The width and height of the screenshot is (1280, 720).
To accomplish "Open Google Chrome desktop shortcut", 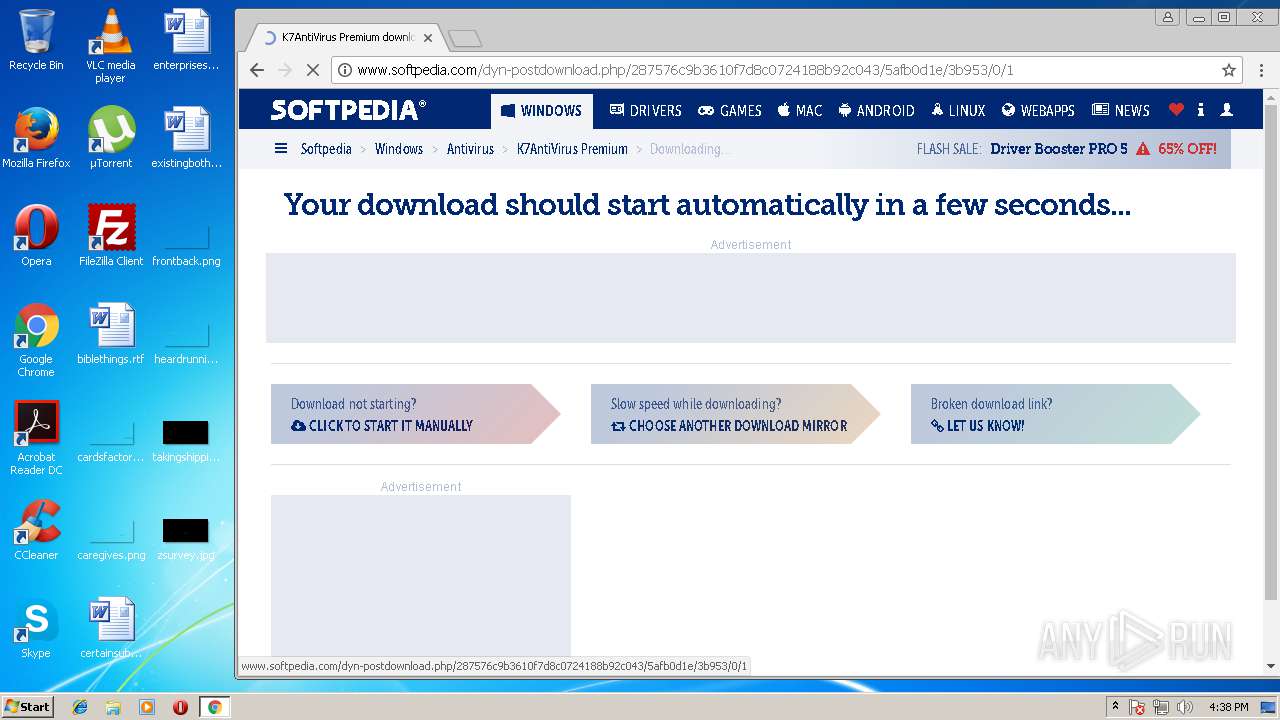I will tap(36, 340).
